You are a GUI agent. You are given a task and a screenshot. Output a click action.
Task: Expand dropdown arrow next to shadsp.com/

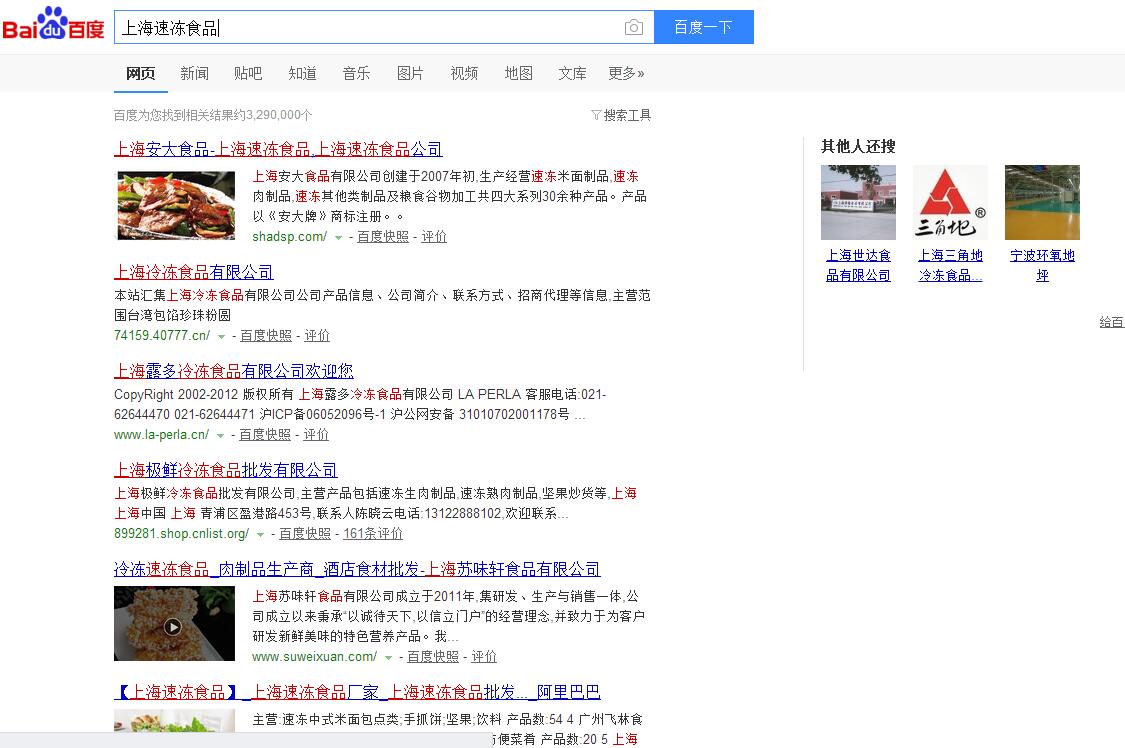pyautogui.click(x=339, y=237)
